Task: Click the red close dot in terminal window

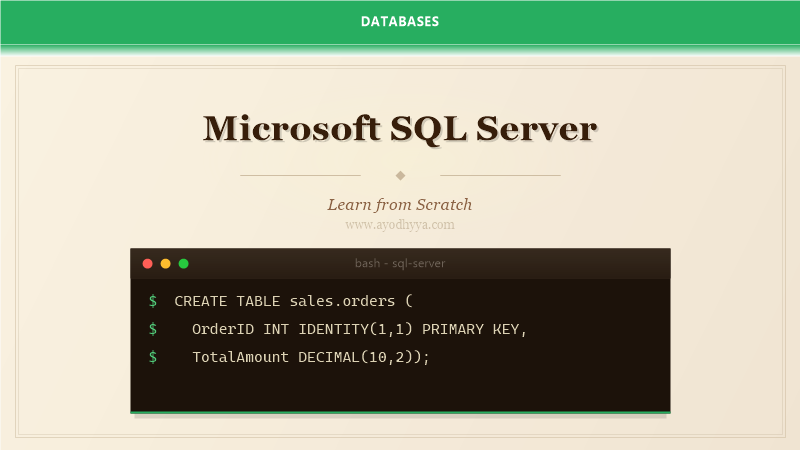Action: point(147,263)
